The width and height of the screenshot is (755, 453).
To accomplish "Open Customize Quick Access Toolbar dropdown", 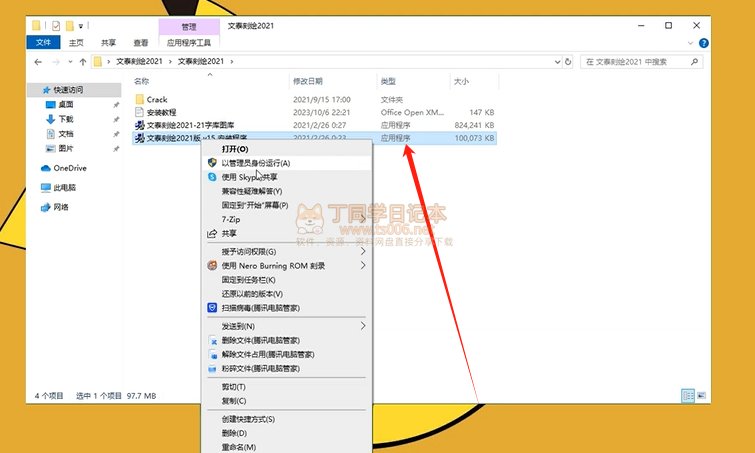I will [80, 26].
